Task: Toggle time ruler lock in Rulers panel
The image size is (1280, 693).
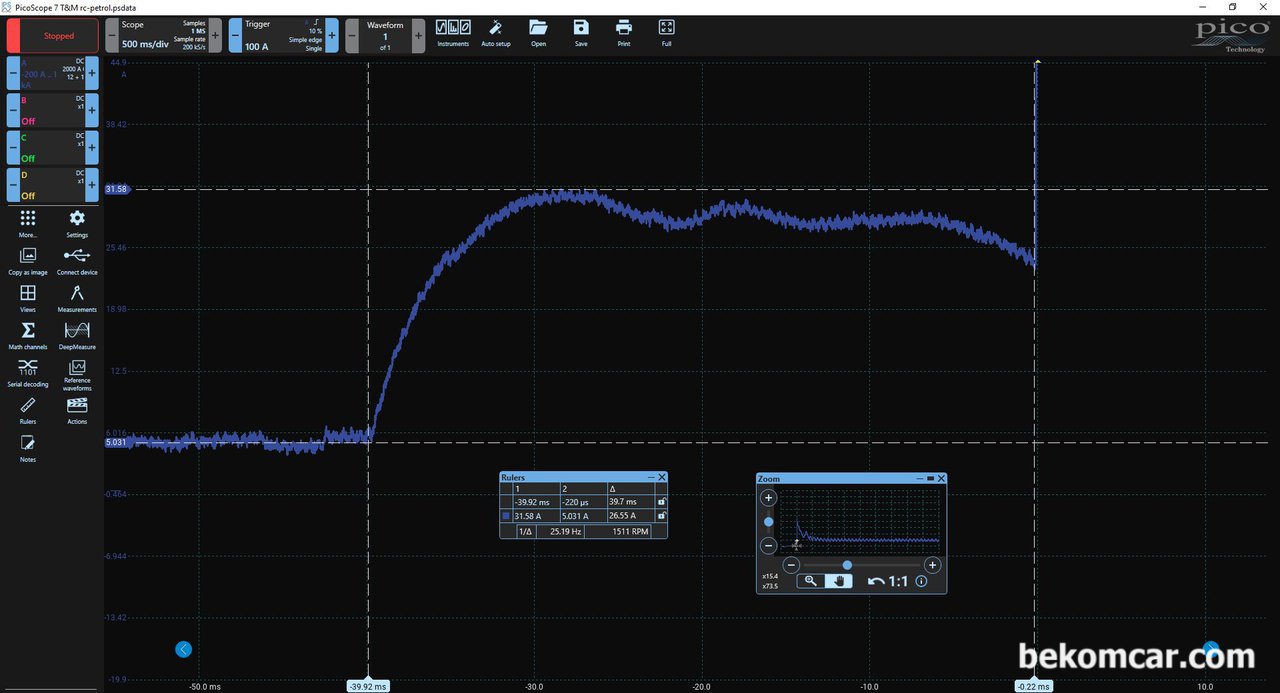Action: pos(661,502)
